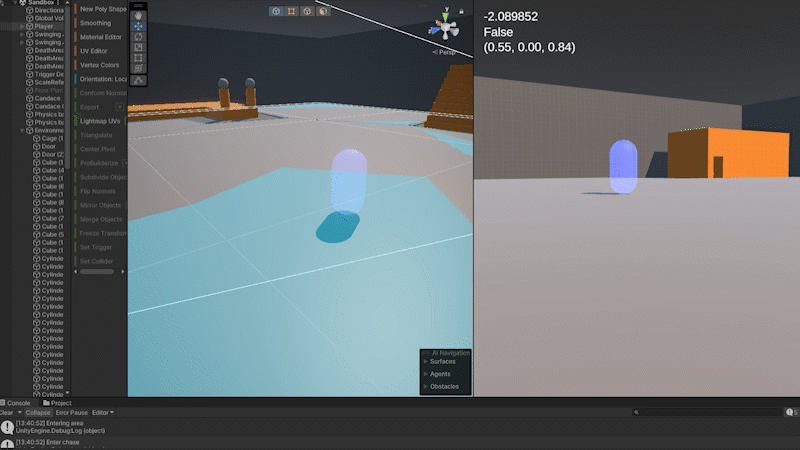Open the ProBuilder Material Editor
This screenshot has width=800, height=450.
(x=100, y=37)
